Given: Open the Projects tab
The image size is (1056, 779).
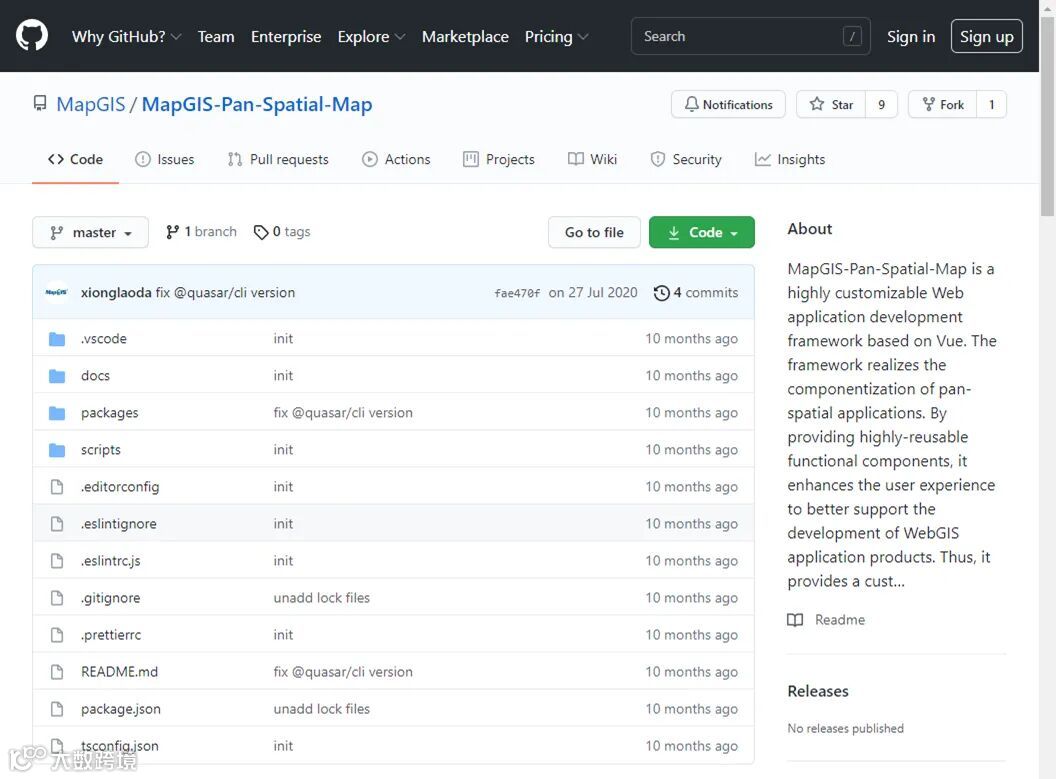Looking at the screenshot, I should tap(499, 160).
